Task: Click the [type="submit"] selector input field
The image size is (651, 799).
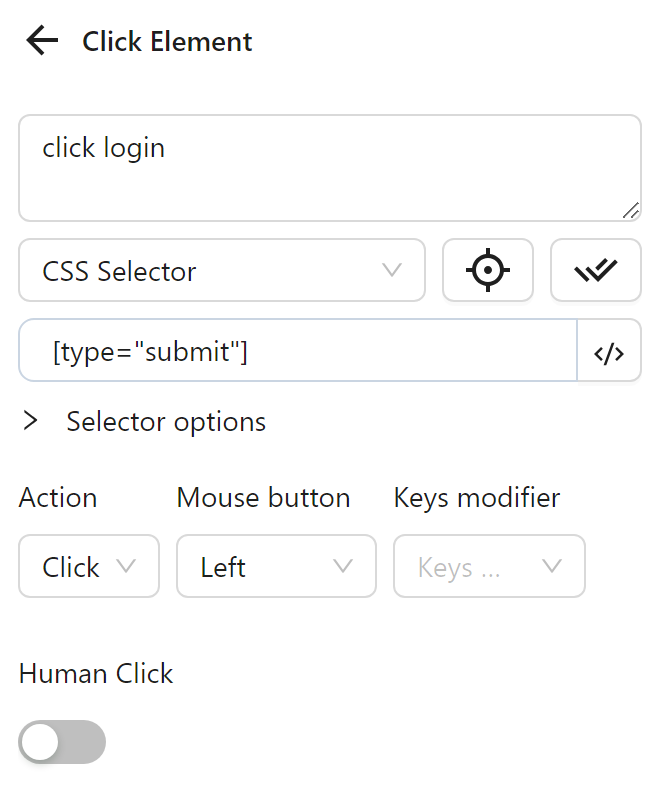Action: 300,351
